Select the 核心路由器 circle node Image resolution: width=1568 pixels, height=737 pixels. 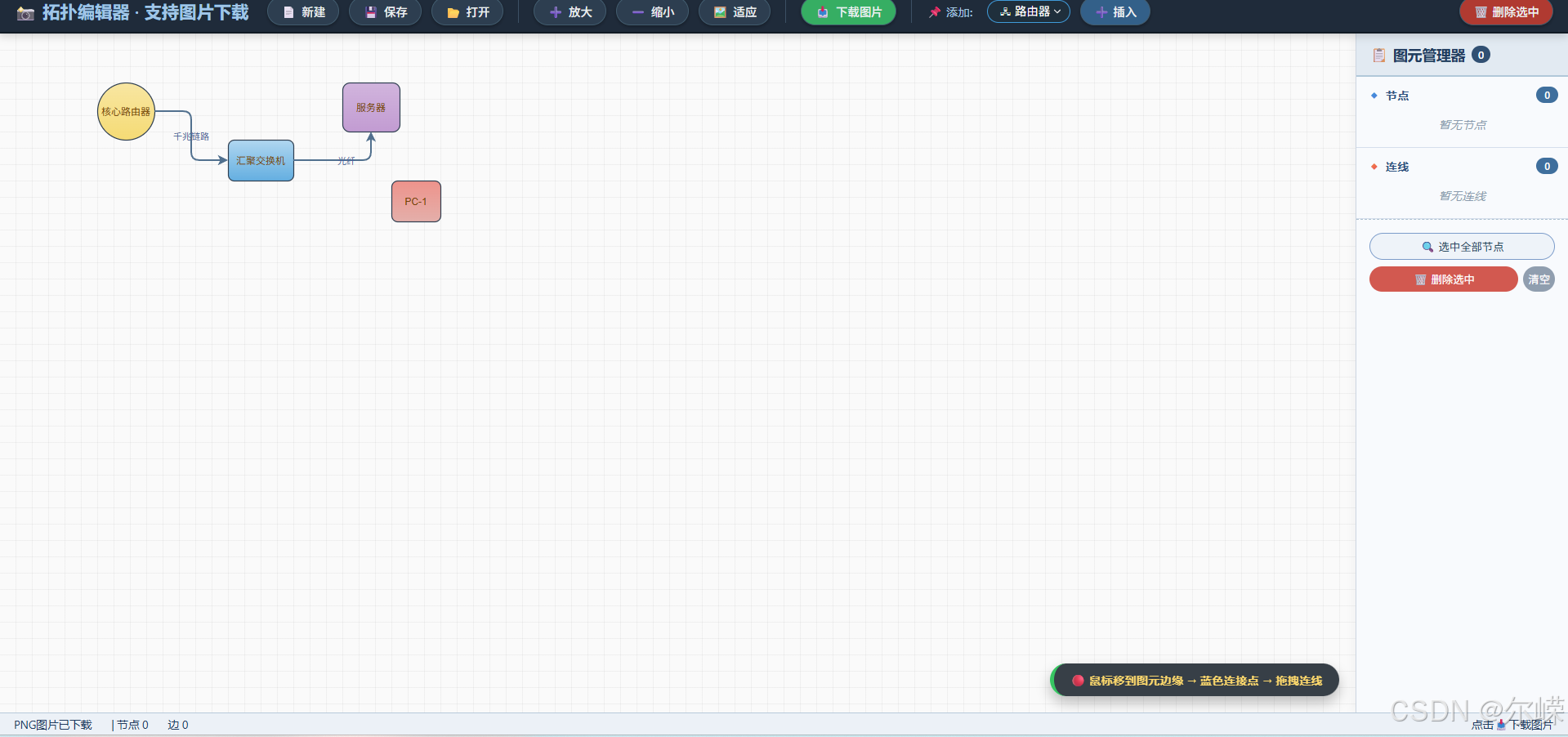click(126, 111)
